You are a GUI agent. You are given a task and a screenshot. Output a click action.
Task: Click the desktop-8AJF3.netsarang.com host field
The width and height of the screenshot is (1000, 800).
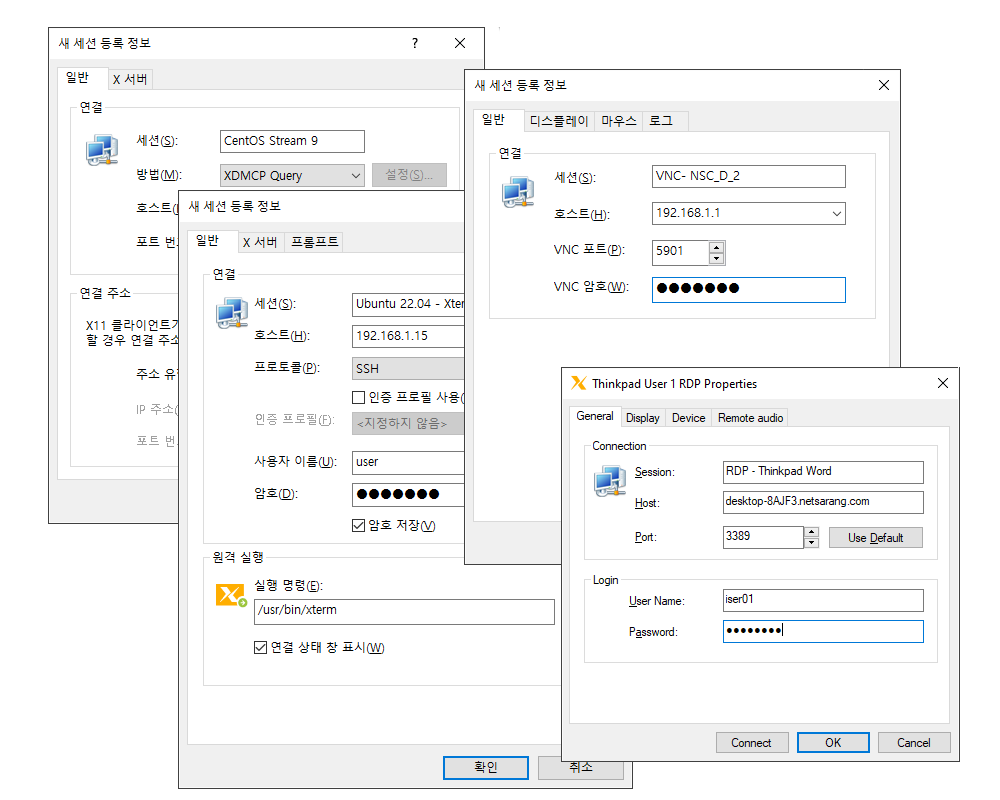pyautogui.click(x=823, y=502)
